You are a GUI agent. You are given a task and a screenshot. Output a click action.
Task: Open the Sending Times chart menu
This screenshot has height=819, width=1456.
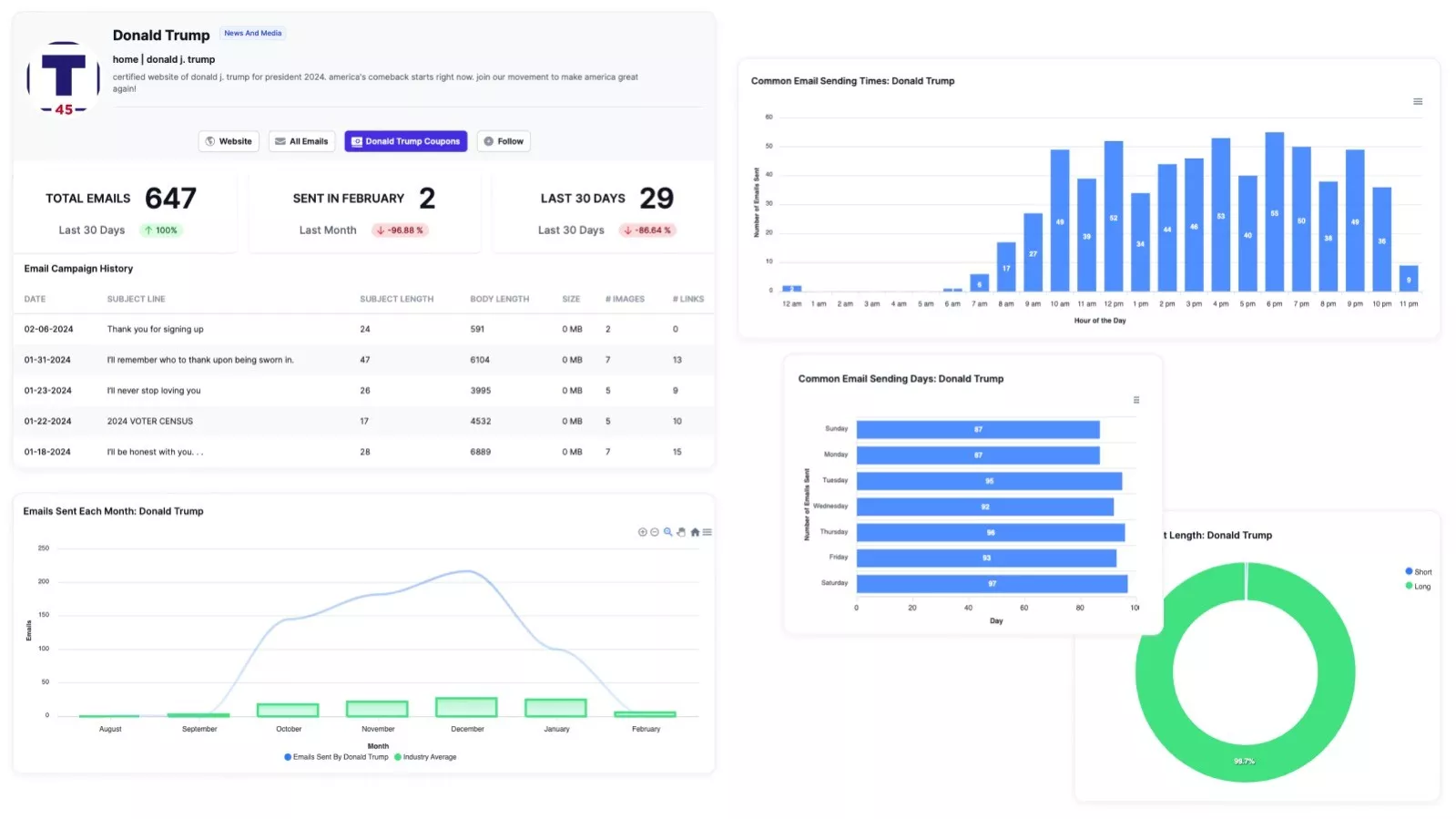(1417, 101)
